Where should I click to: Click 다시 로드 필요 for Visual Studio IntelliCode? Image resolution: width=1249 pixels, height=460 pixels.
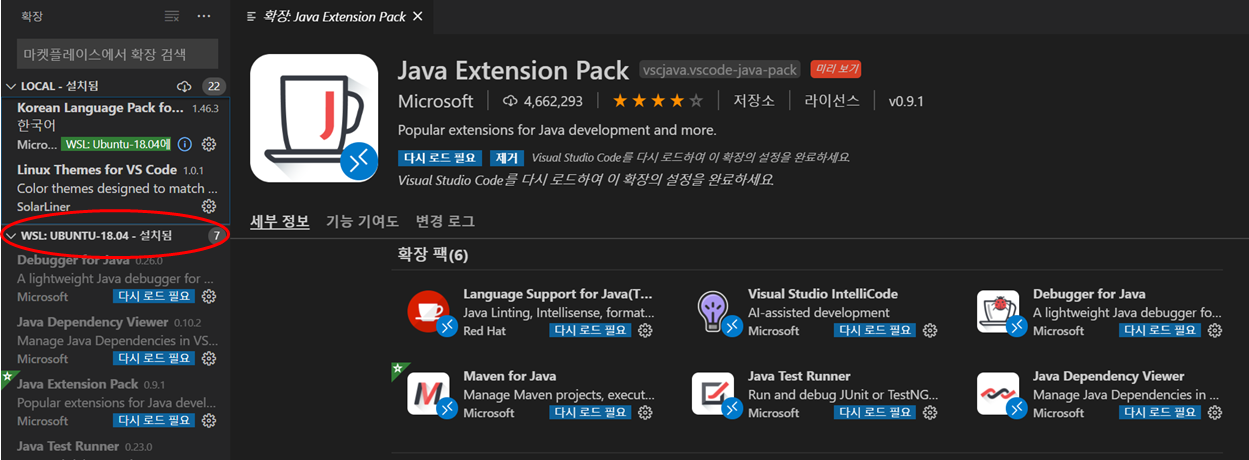pos(876,330)
